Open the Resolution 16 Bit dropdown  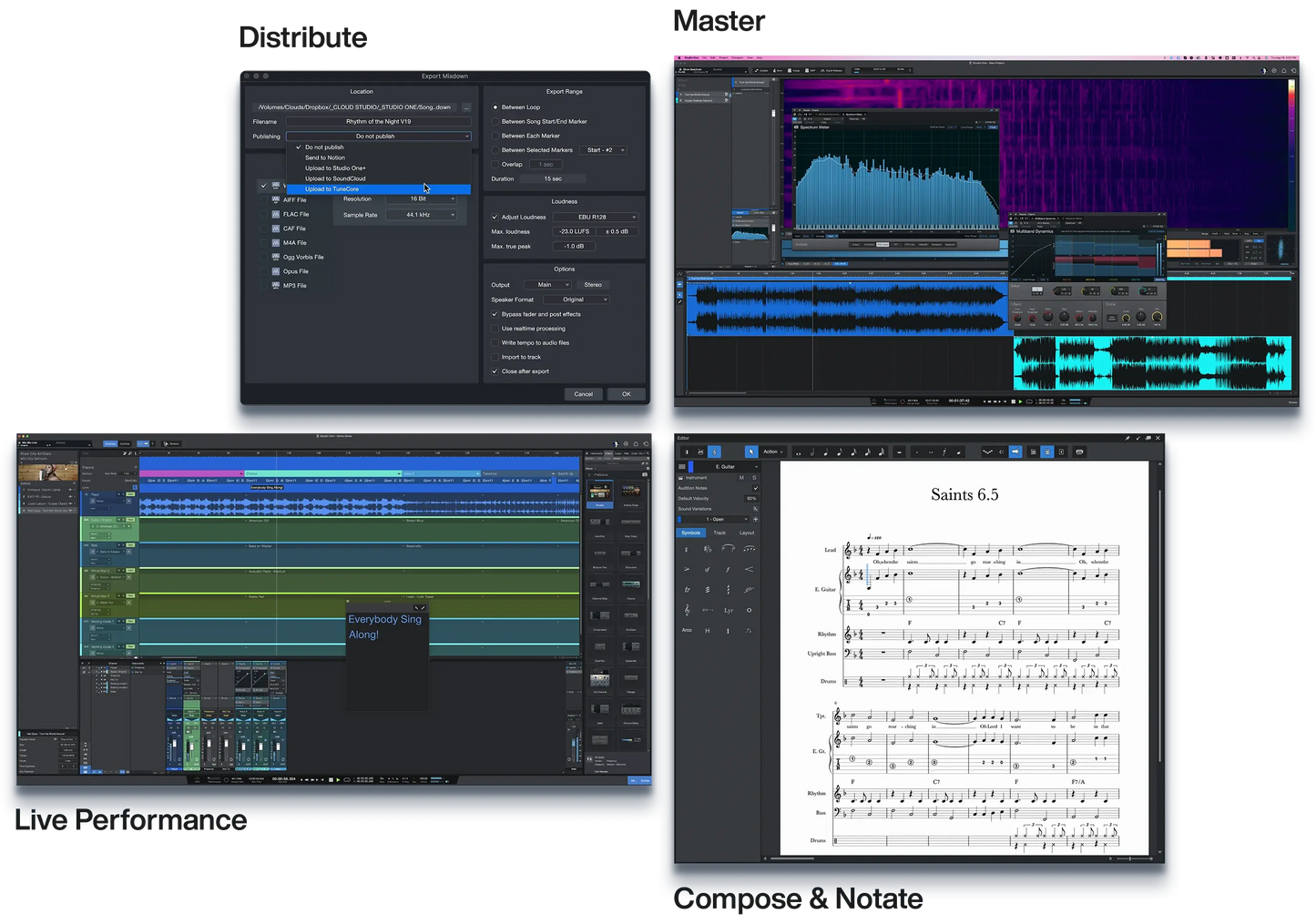(421, 198)
